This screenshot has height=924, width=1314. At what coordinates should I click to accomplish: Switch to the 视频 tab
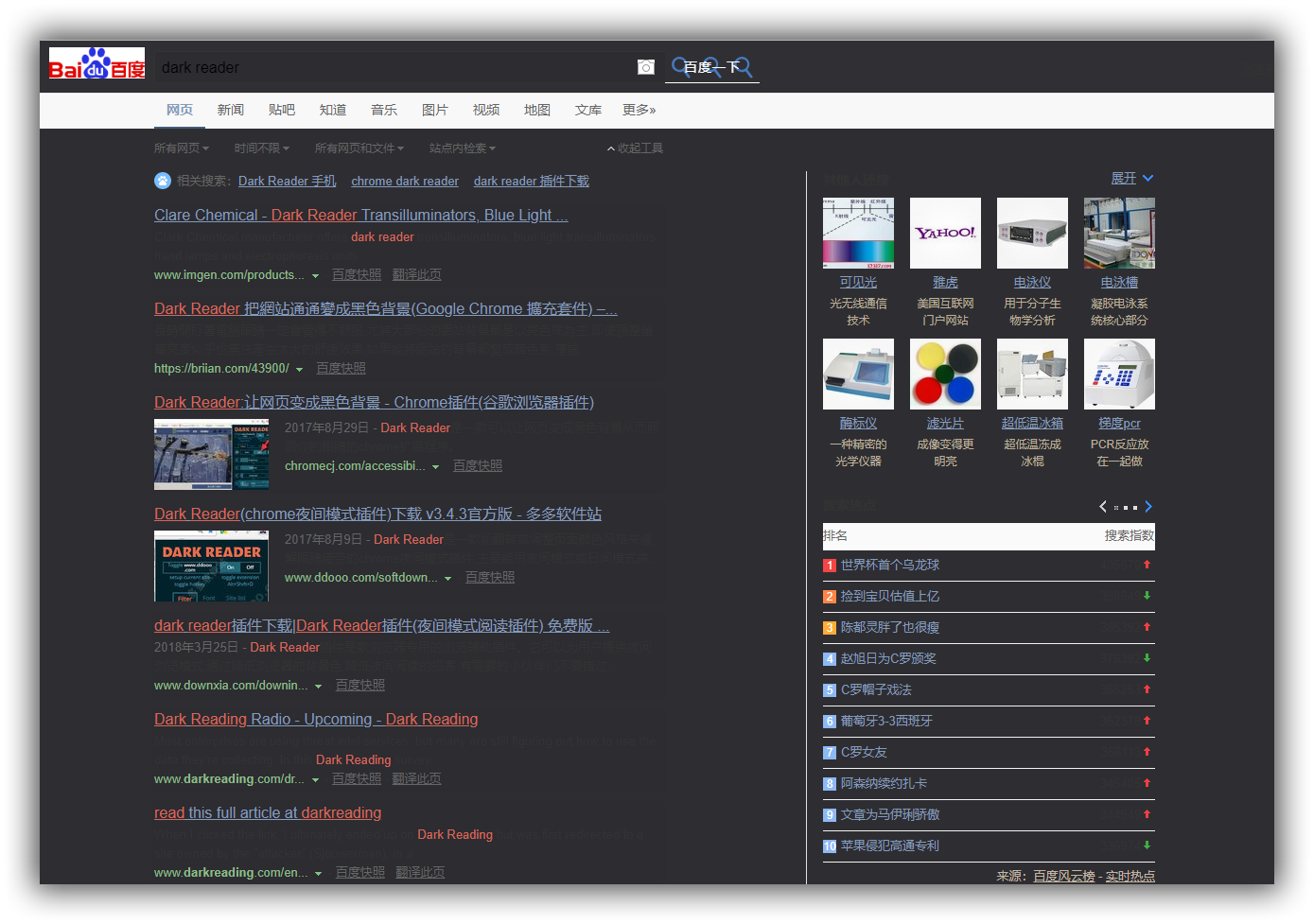pos(486,110)
